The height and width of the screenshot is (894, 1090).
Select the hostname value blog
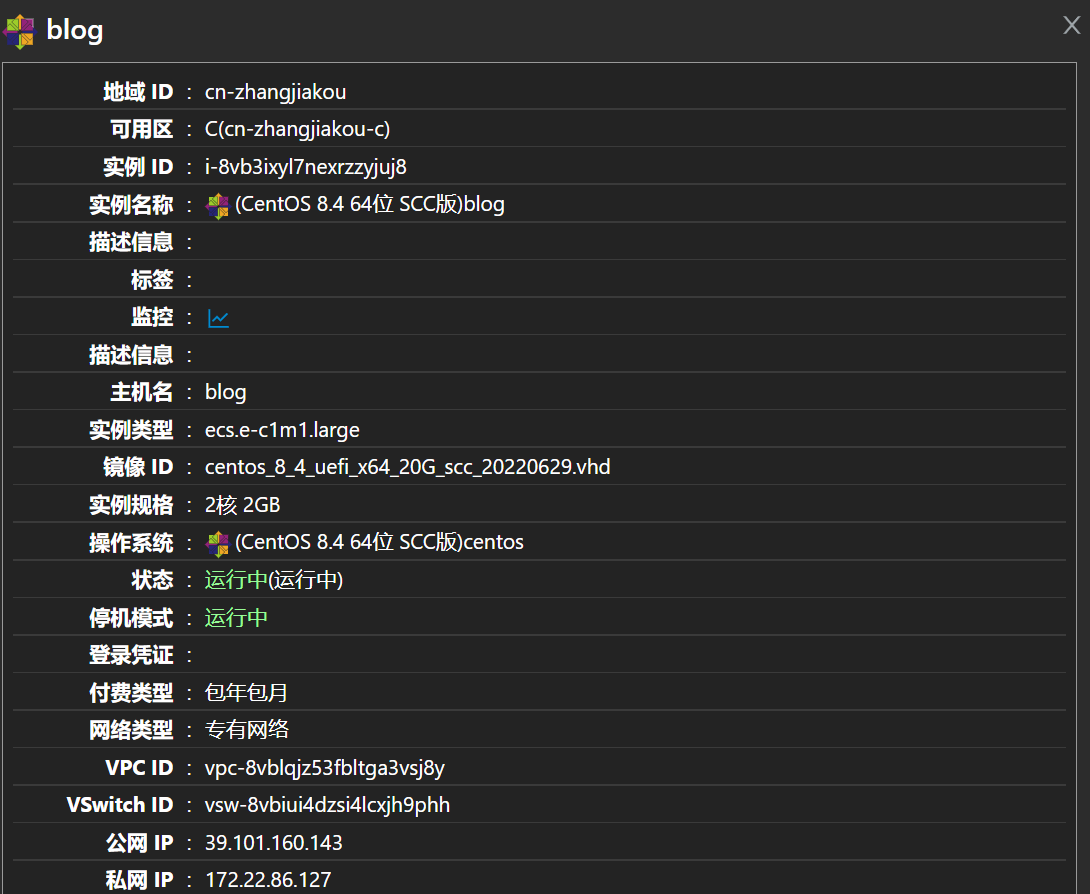click(x=225, y=393)
